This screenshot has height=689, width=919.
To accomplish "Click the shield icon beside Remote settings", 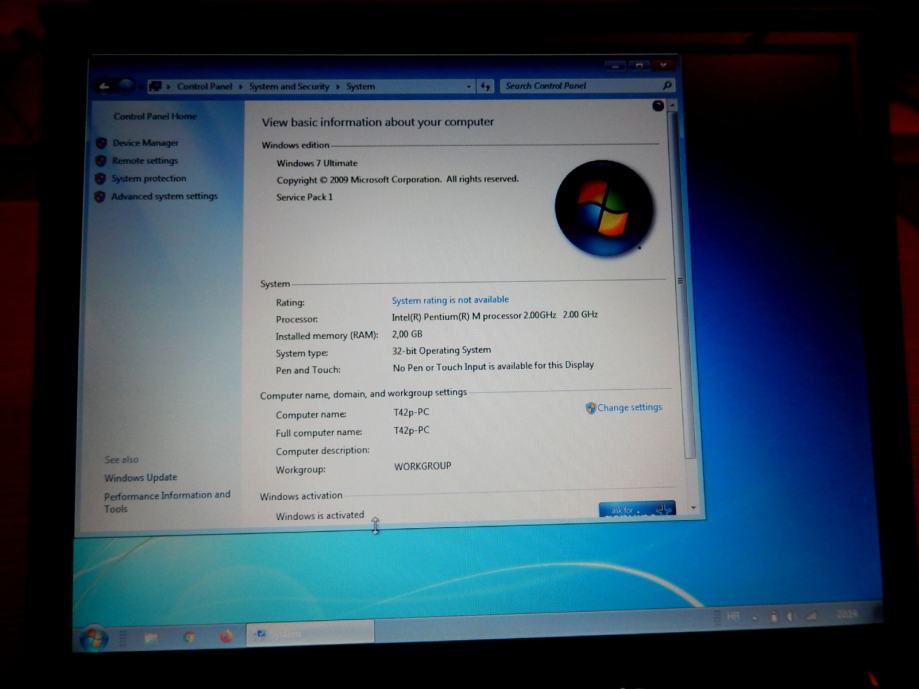I will [x=101, y=161].
